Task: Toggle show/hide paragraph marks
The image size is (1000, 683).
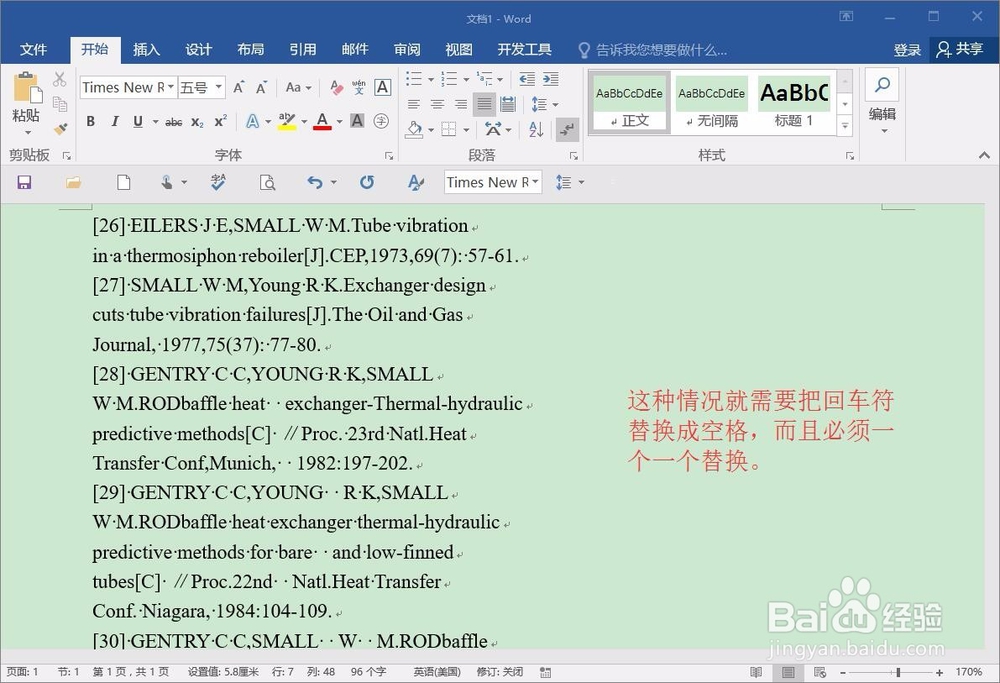Action: (567, 128)
